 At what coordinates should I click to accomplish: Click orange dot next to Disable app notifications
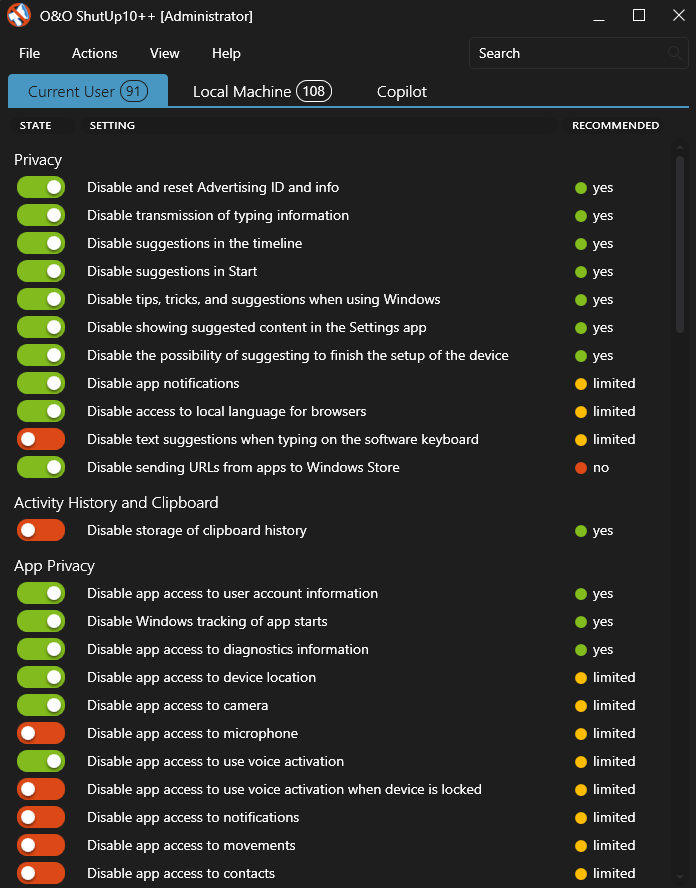coord(580,384)
